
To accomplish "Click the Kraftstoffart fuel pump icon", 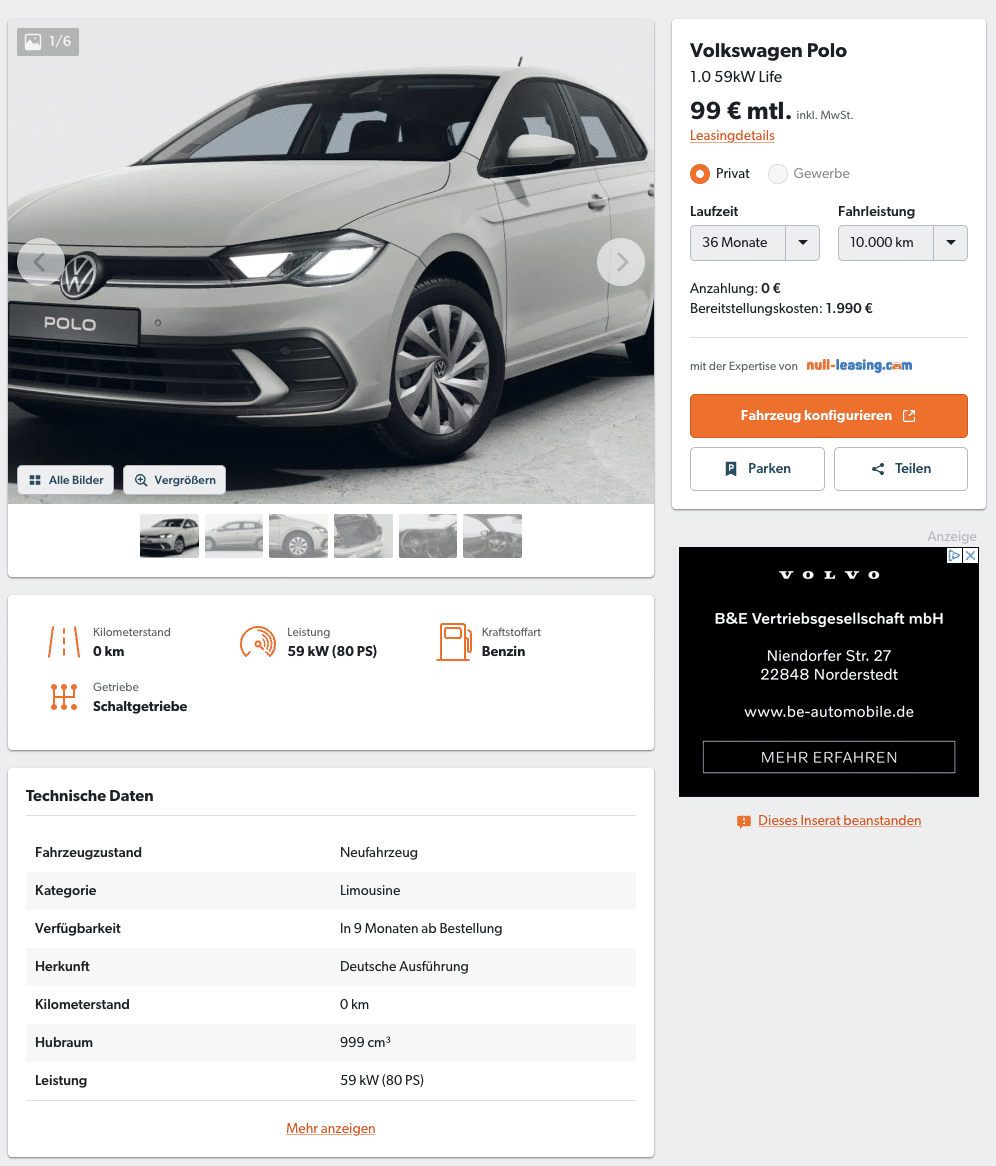I will 454,642.
